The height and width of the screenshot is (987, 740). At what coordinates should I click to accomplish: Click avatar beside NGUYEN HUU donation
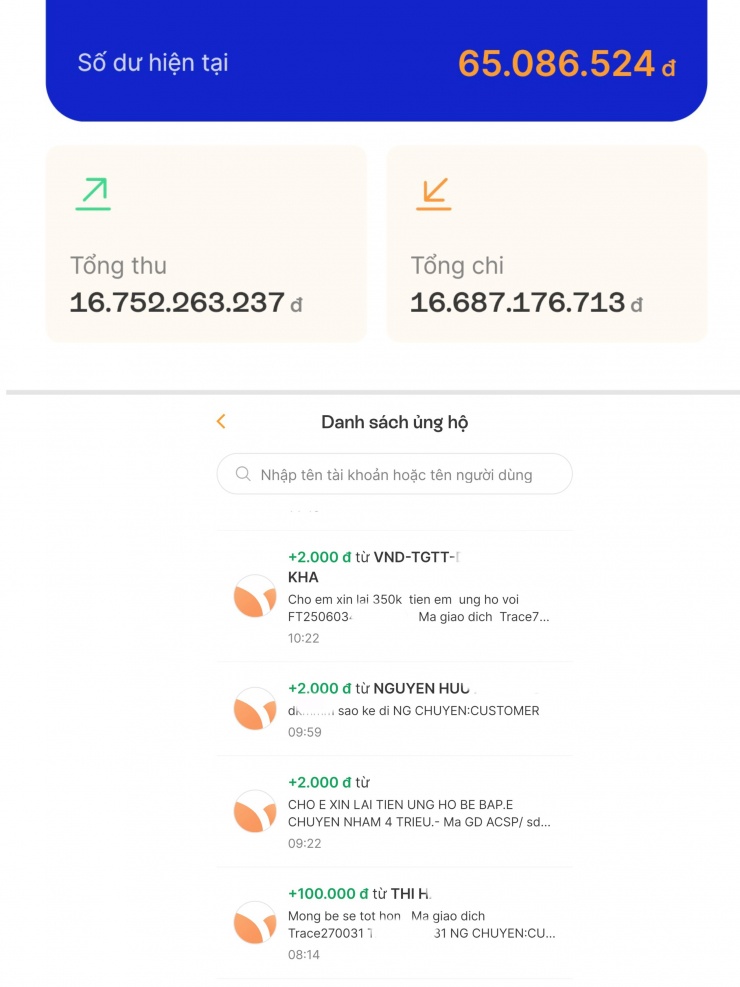click(254, 709)
